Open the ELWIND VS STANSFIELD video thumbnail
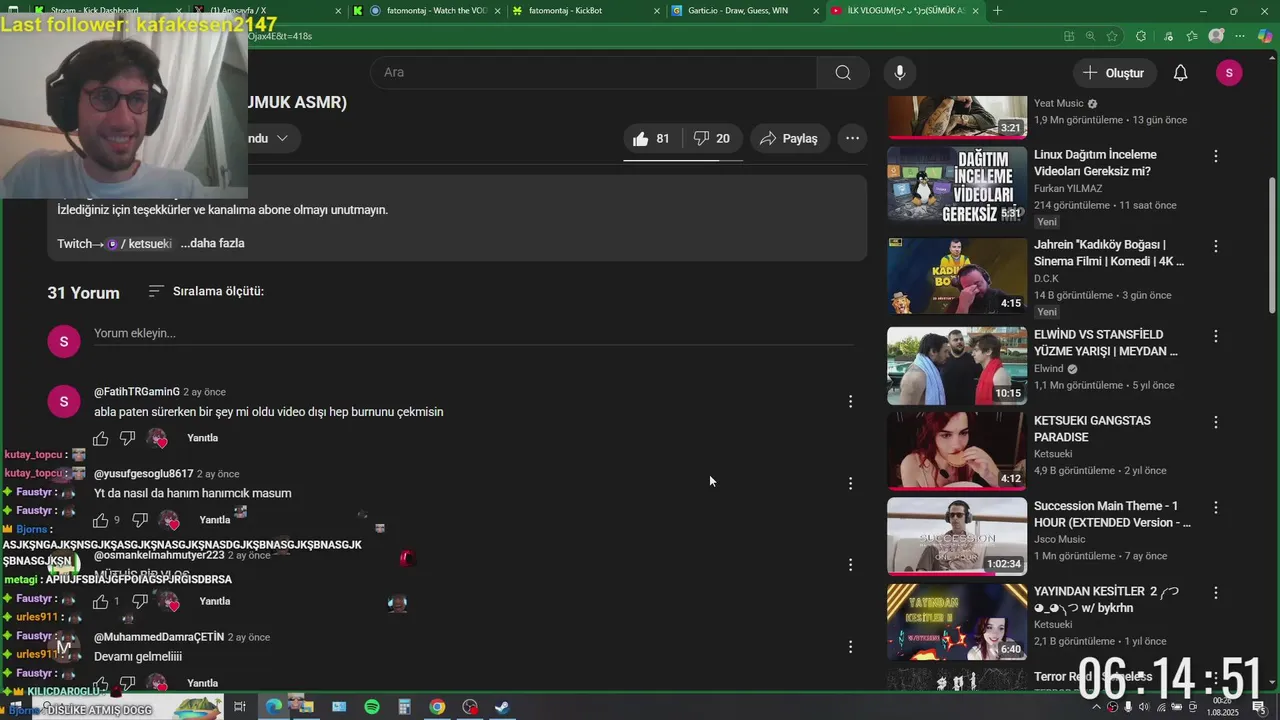This screenshot has width=1280, height=720. (x=957, y=365)
